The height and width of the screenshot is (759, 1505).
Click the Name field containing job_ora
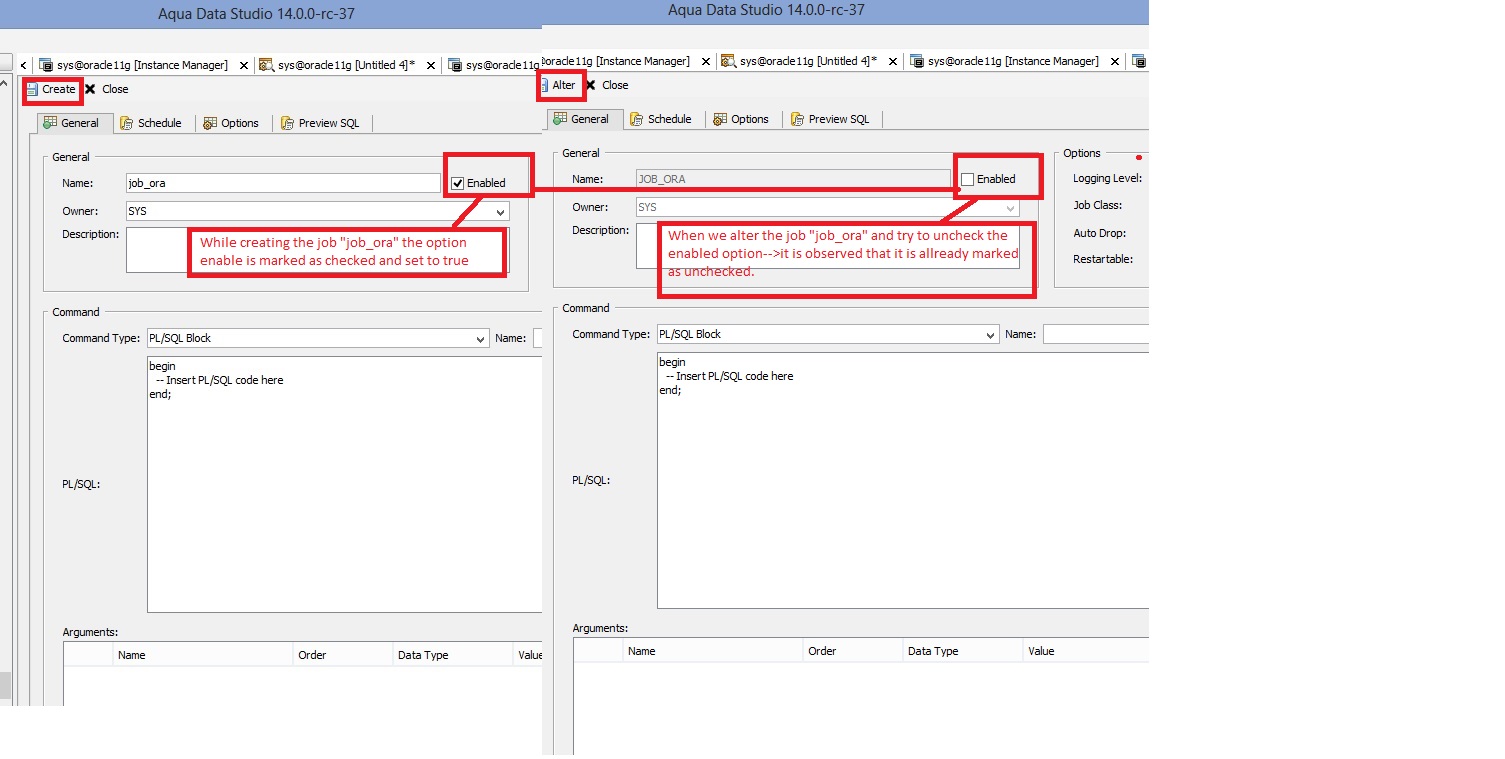pyautogui.click(x=283, y=183)
